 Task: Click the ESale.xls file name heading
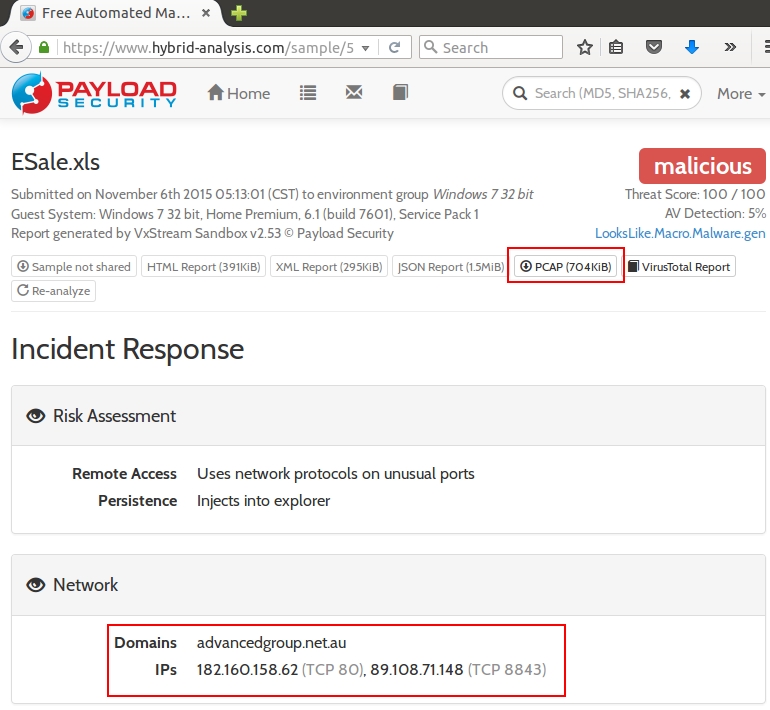(x=55, y=162)
